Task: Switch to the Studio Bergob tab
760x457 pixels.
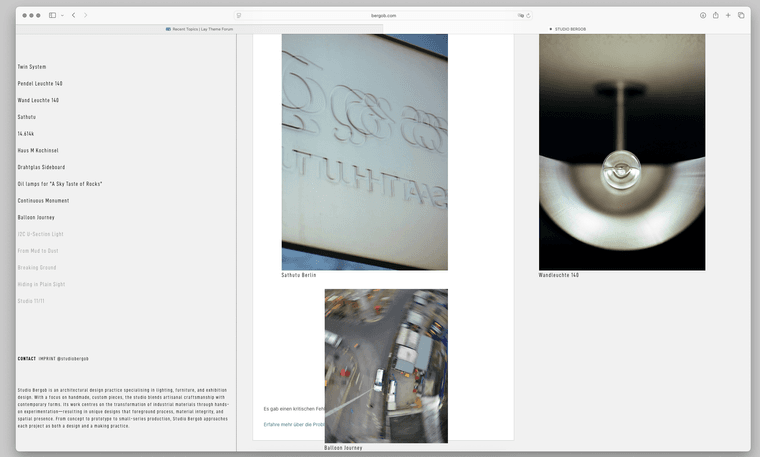Action: [x=568, y=29]
